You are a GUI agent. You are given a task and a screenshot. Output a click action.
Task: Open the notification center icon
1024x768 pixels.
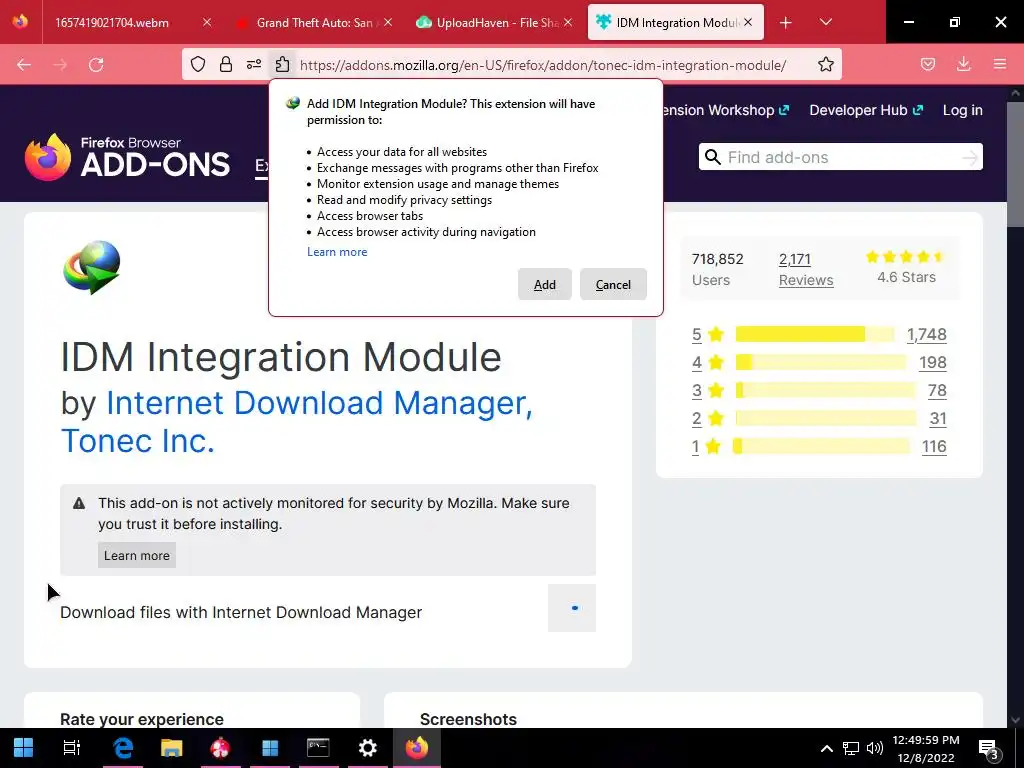click(x=989, y=748)
